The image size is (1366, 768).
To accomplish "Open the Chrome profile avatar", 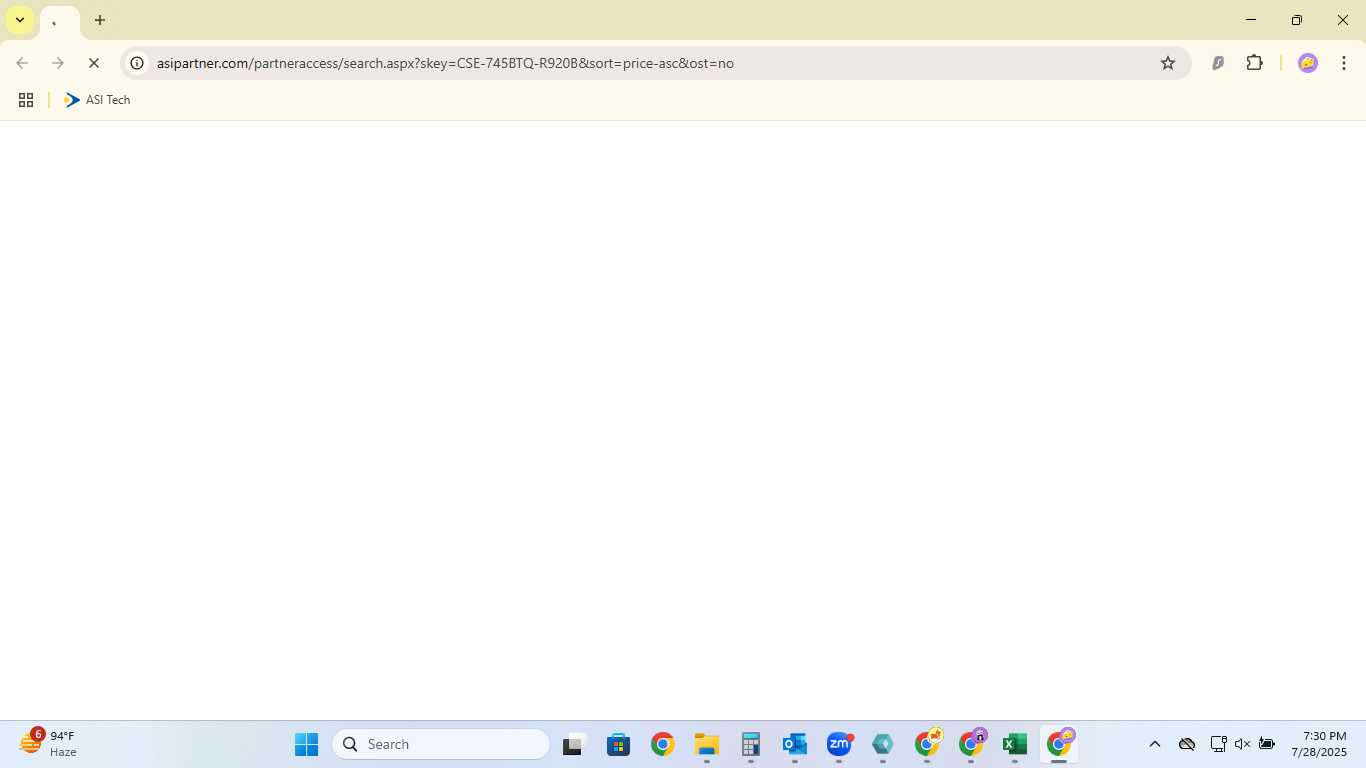I will (1308, 63).
